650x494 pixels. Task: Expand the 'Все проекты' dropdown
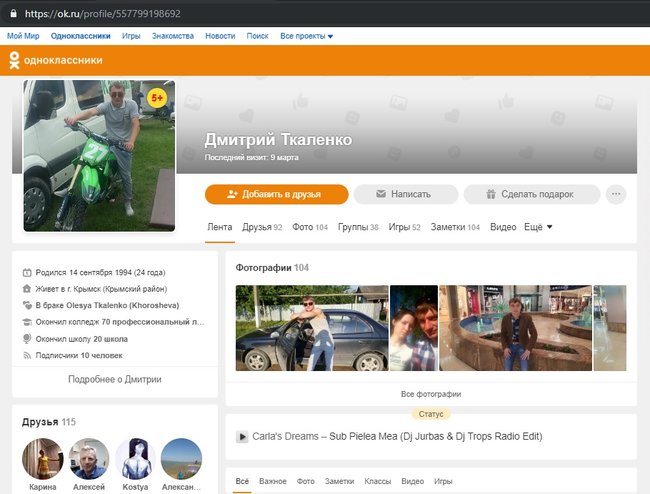[x=306, y=36]
